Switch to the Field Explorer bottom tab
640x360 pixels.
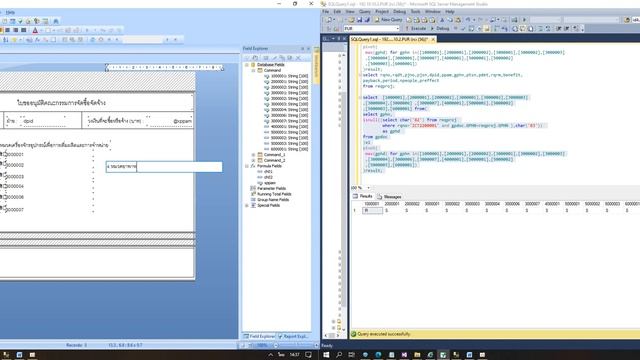(x=259, y=336)
